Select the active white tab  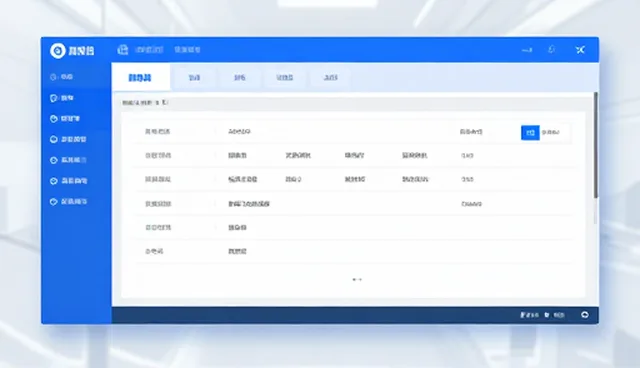tap(141, 77)
